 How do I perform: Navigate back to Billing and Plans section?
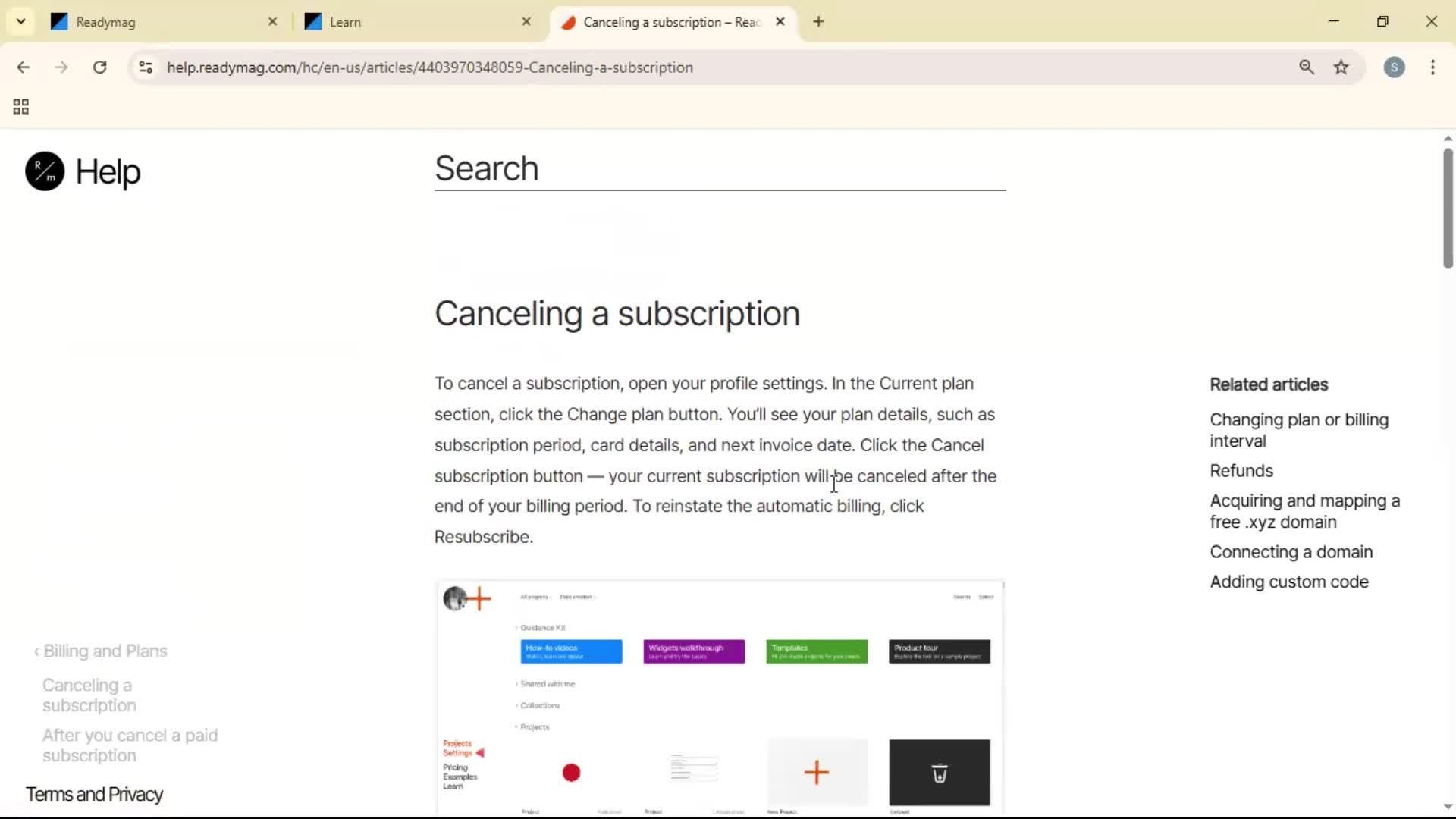(105, 651)
